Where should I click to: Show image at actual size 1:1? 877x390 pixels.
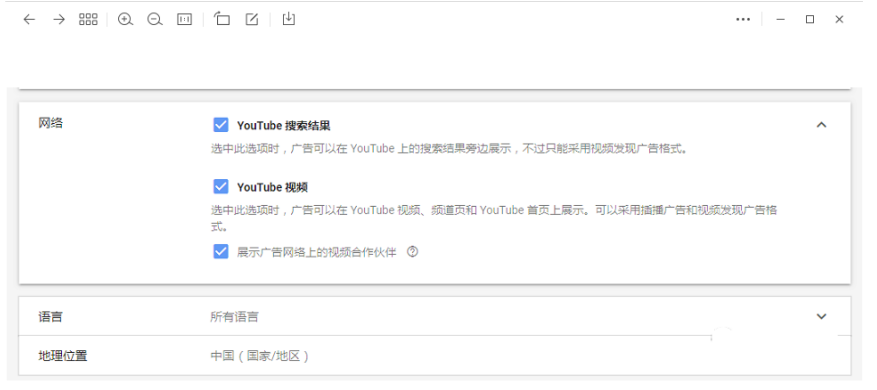184,20
